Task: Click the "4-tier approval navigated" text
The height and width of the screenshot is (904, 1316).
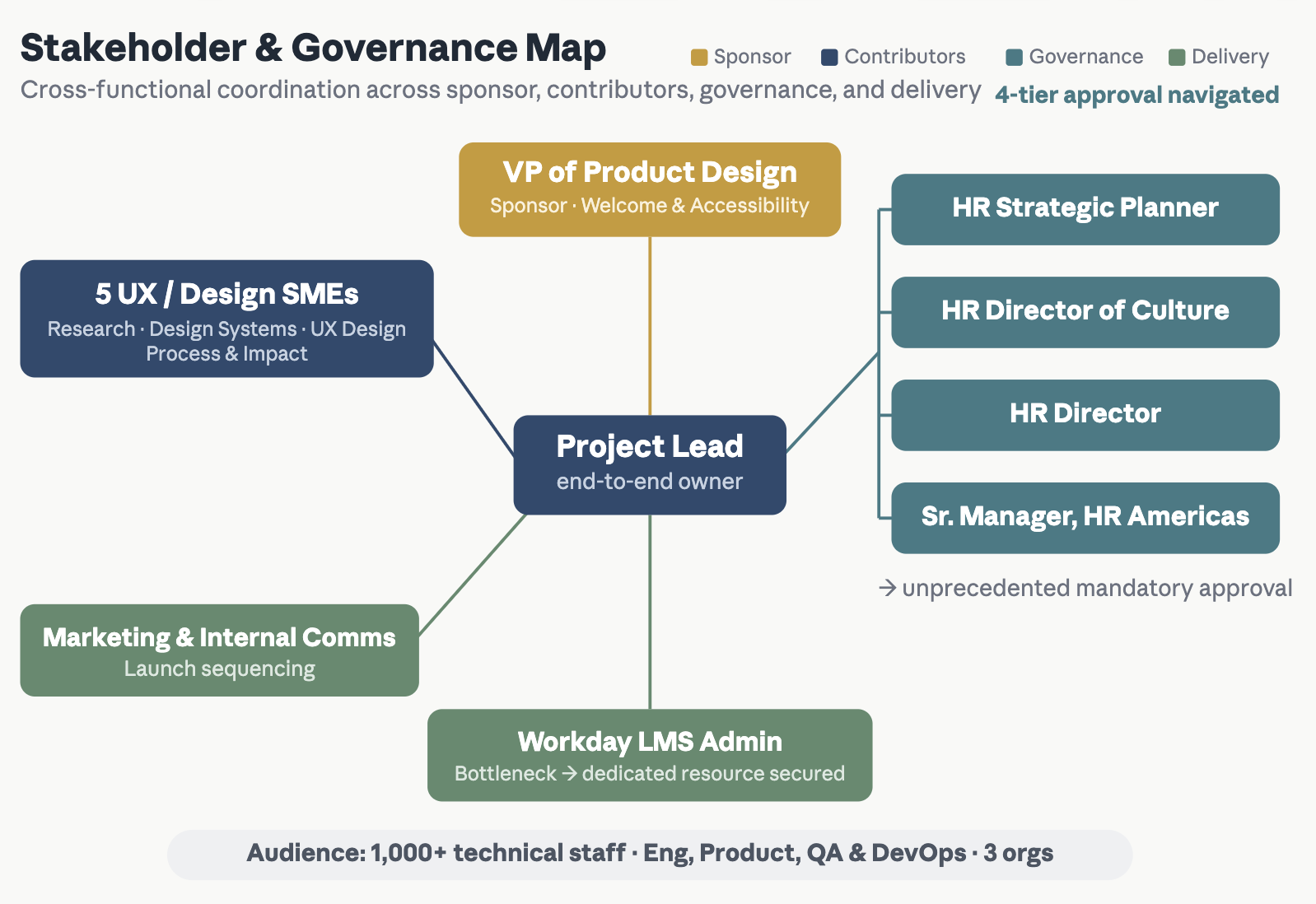Action: pos(1137,96)
